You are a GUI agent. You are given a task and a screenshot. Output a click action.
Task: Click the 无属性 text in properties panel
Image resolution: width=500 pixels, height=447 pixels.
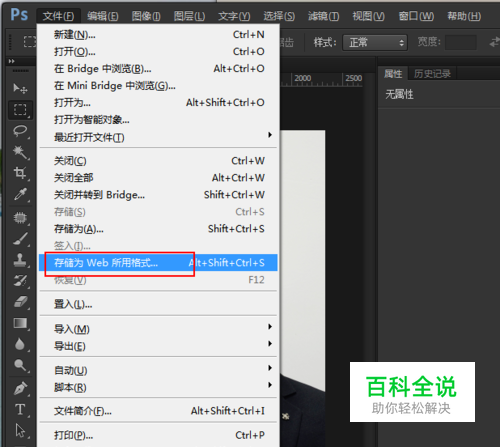click(399, 94)
